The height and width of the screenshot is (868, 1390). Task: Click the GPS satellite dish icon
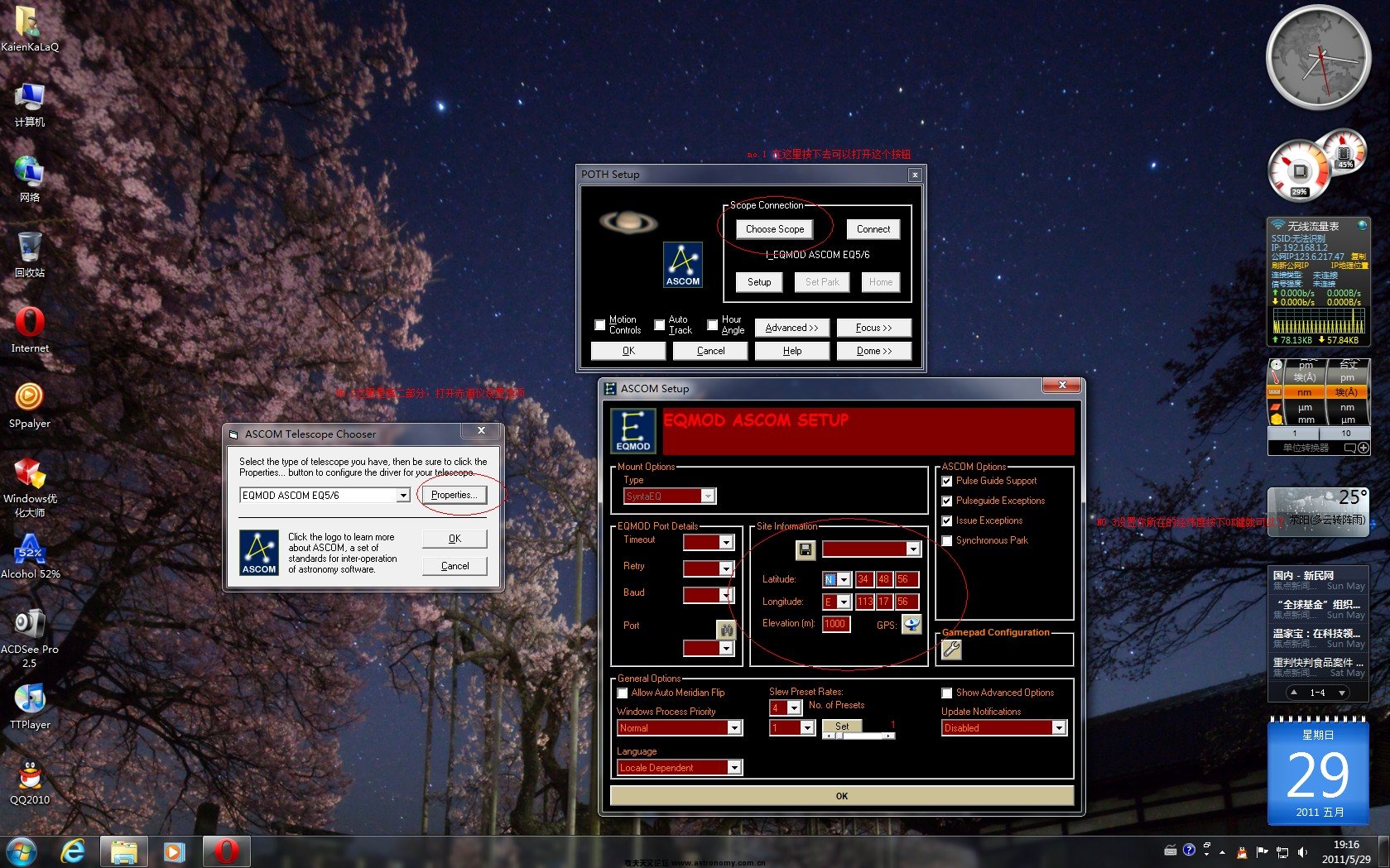pos(911,625)
